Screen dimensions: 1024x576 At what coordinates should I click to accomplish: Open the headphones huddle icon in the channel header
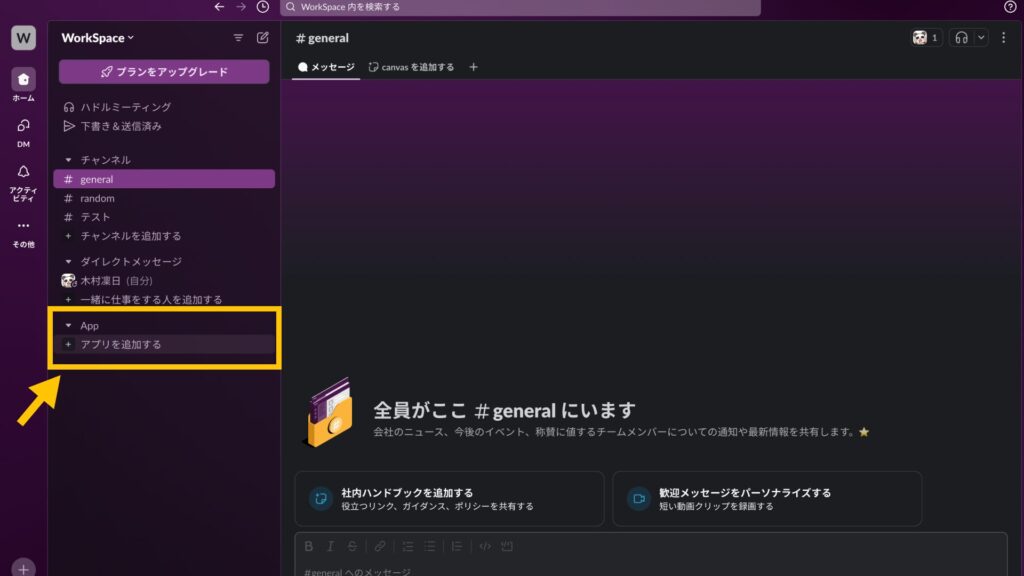962,38
